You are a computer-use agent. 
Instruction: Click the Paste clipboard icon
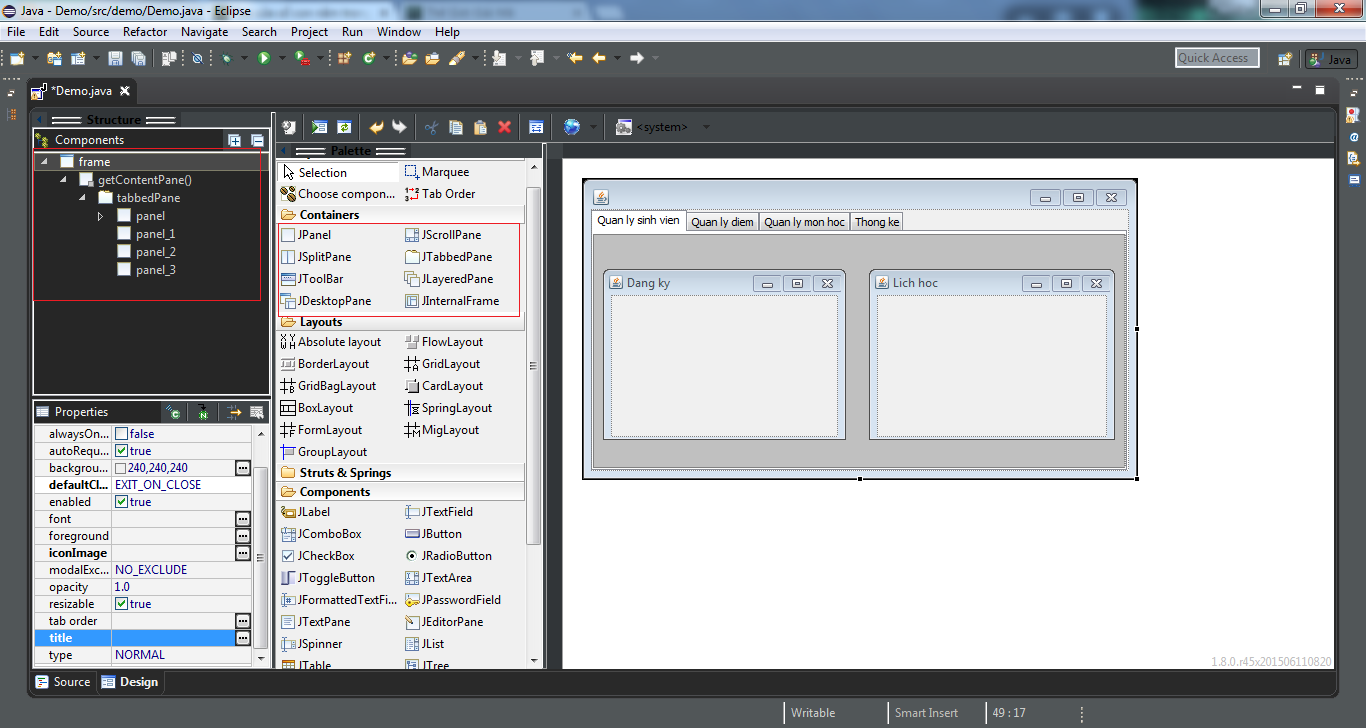480,127
